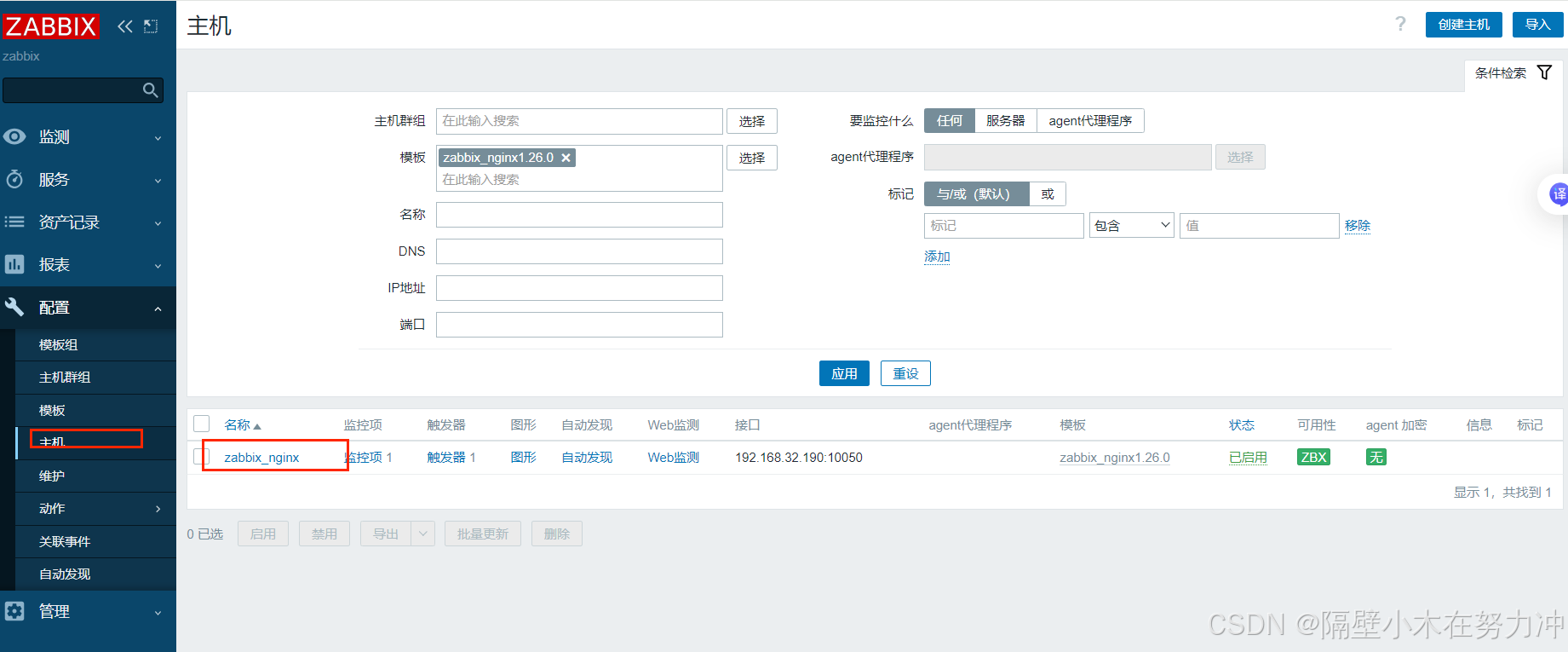Select 或 tag mode
This screenshot has height=652, width=1568.
(x=1048, y=194)
